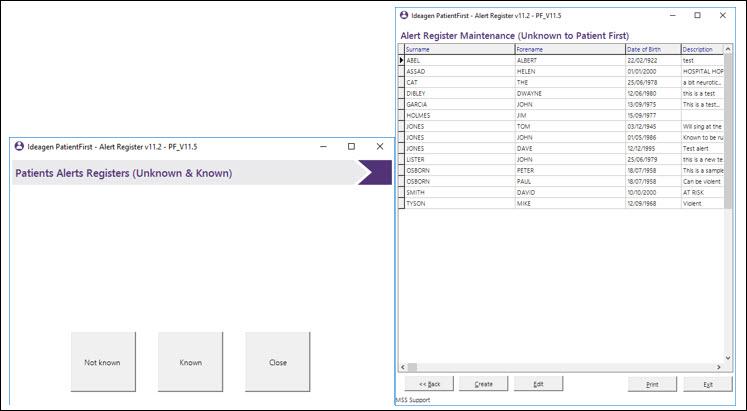Open the Known alerts register
747x411 pixels.
[x=190, y=362]
